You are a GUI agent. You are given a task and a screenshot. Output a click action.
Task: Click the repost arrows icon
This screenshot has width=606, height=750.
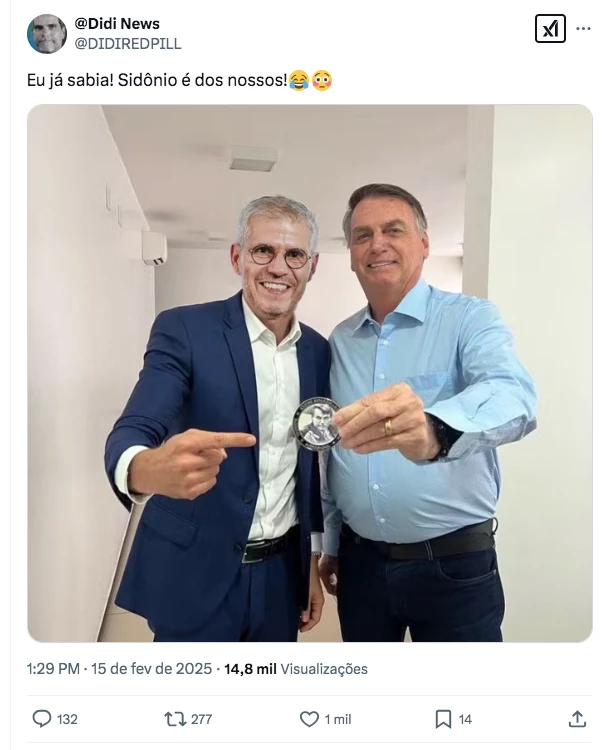pos(175,719)
